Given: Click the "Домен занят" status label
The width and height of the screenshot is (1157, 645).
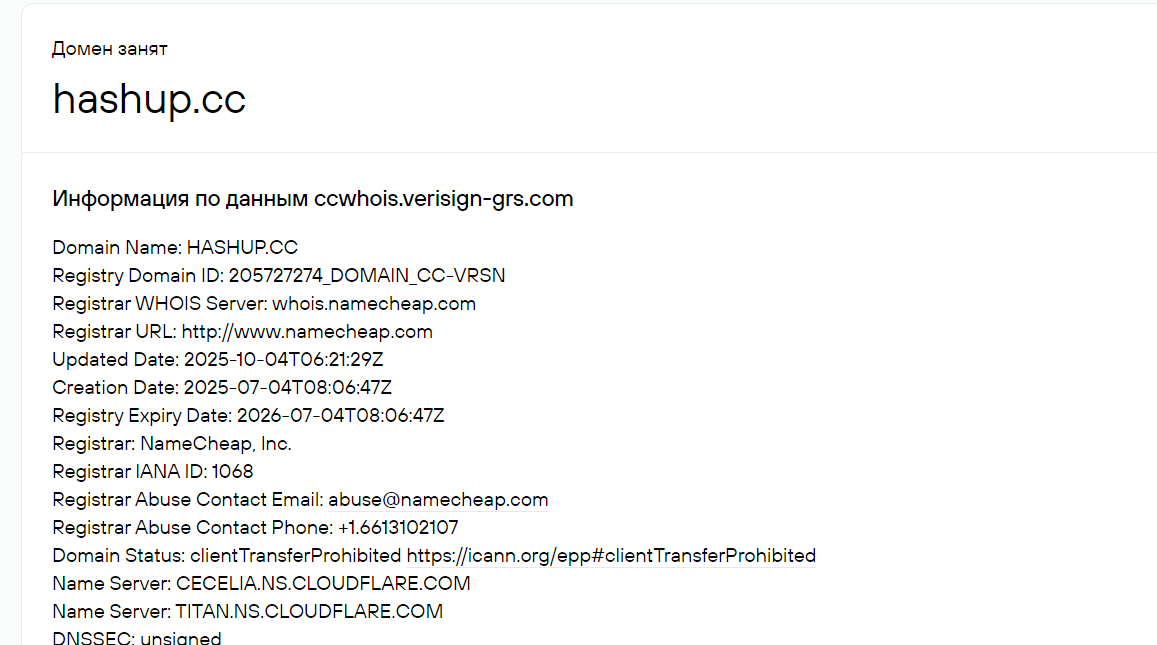Looking at the screenshot, I should click(x=110, y=49).
